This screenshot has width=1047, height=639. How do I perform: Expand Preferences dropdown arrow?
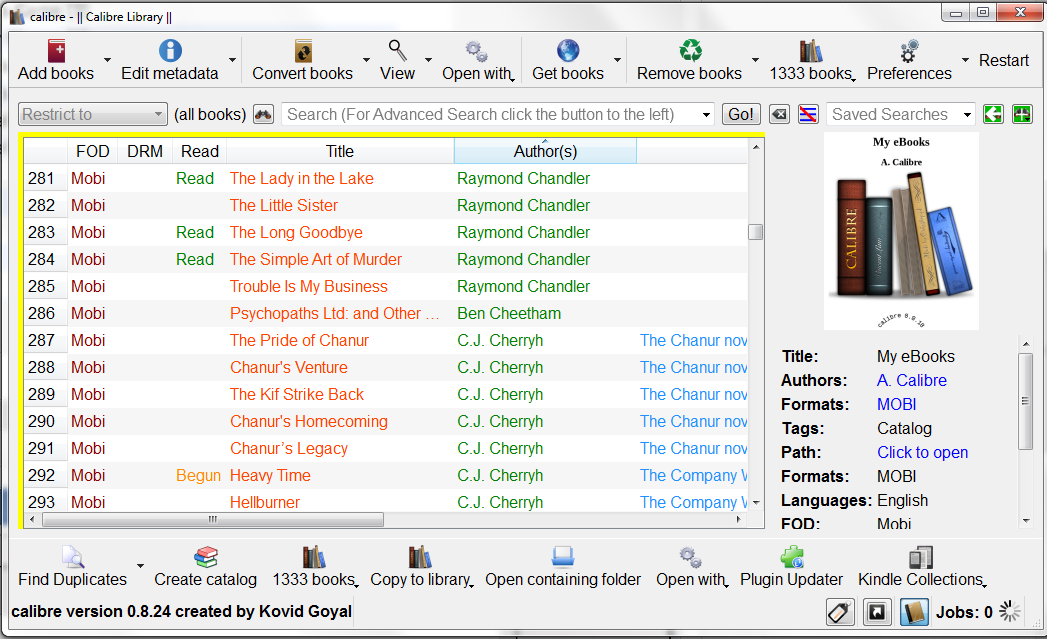pos(966,60)
